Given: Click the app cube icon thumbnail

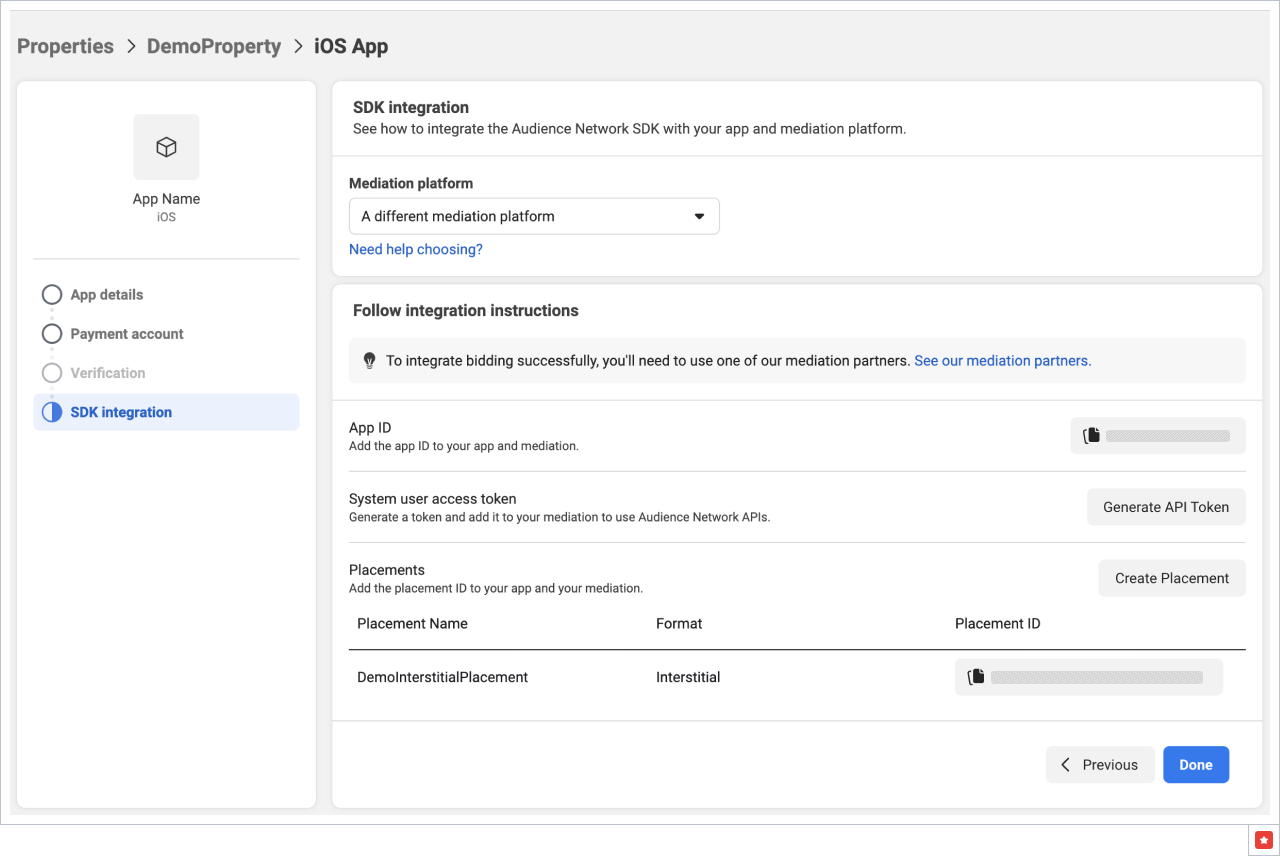Looking at the screenshot, I should (x=166, y=147).
